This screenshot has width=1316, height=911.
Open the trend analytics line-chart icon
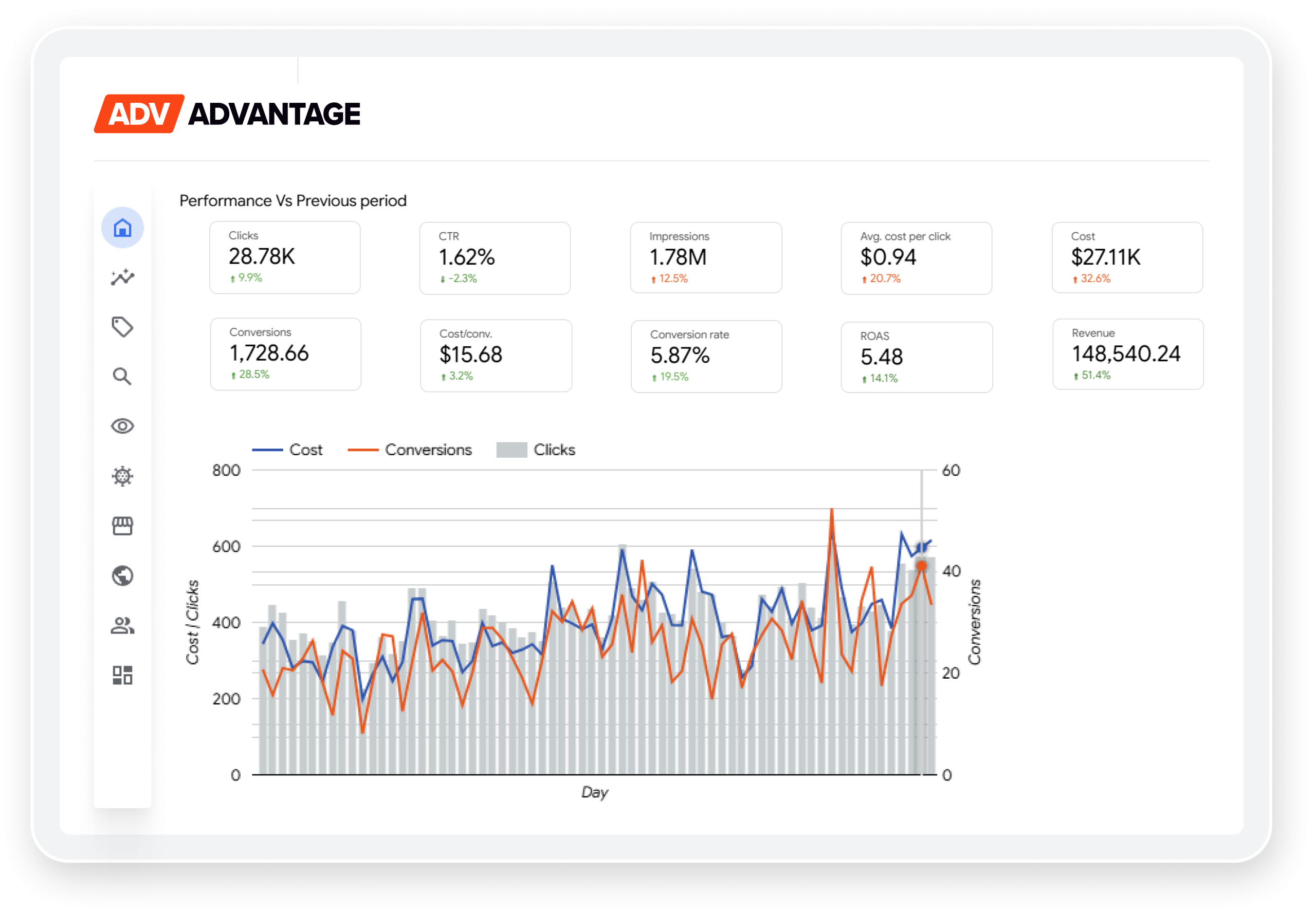point(122,277)
